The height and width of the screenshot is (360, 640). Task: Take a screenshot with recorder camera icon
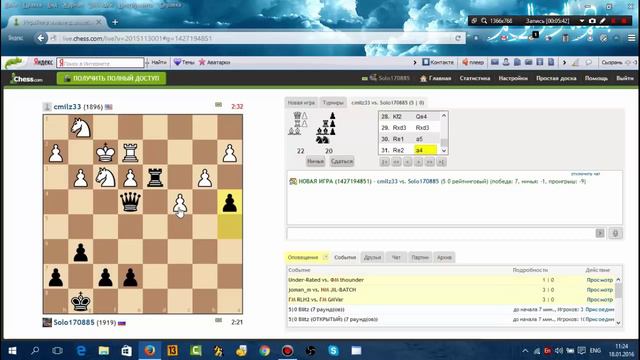point(592,21)
